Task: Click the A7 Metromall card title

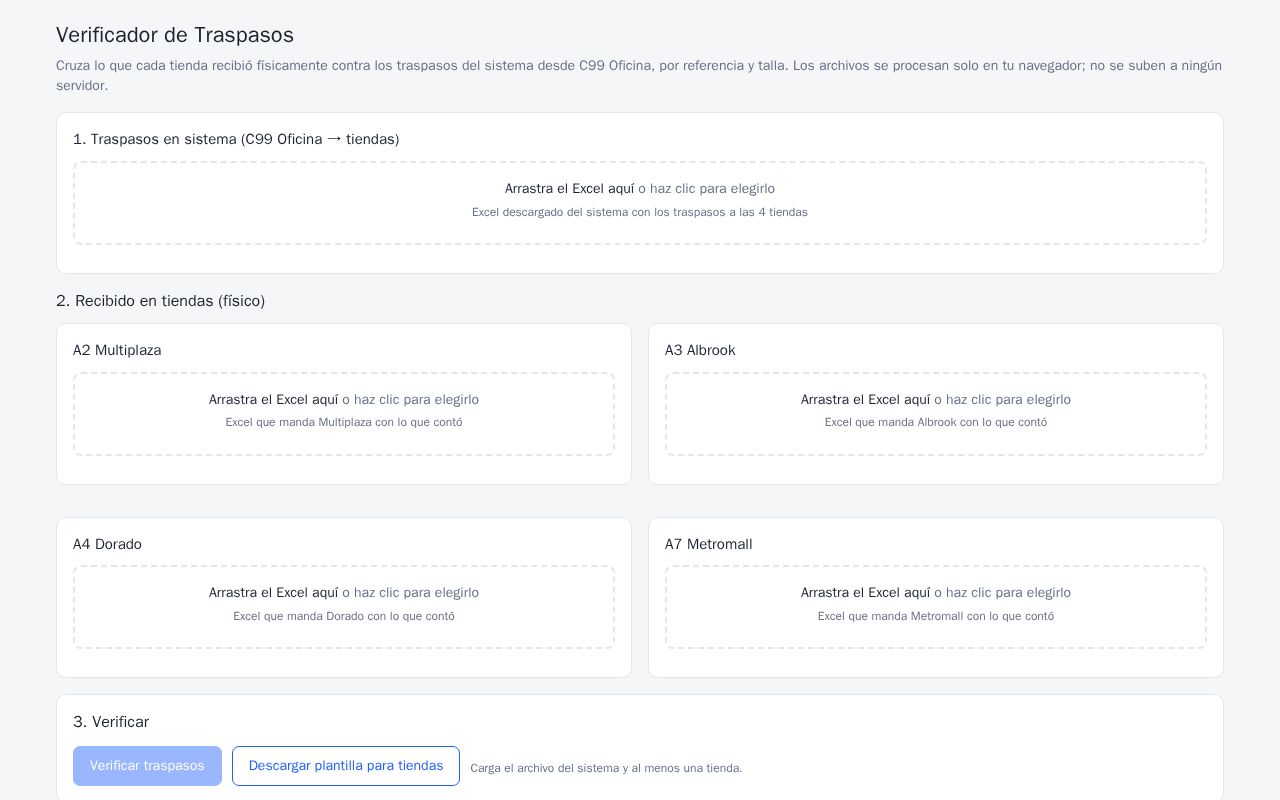Action: point(709,544)
